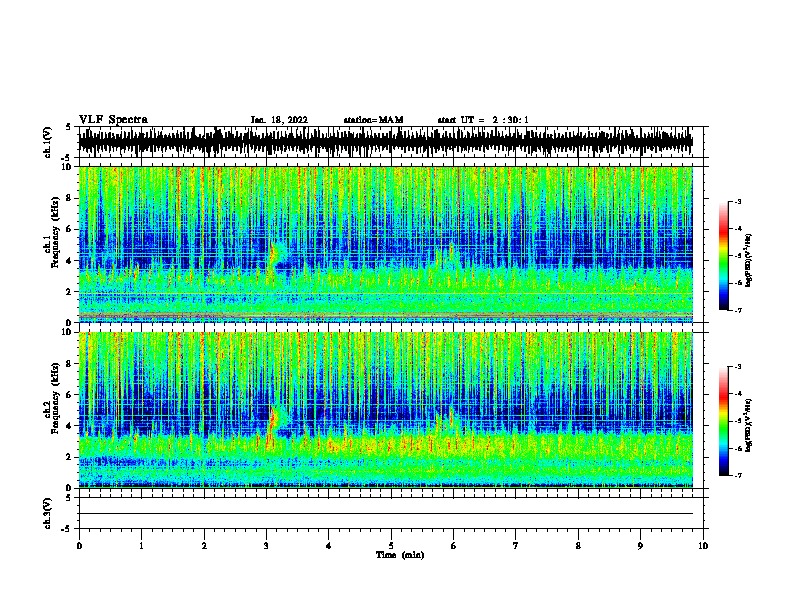Click the ch.2 color bar "-3" label
The height and width of the screenshot is (612, 792).
click(737, 367)
